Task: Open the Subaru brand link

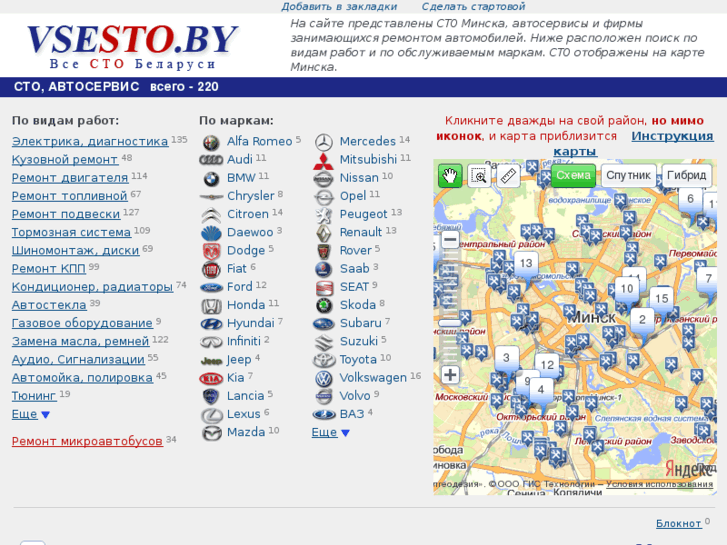Action: 361,323
